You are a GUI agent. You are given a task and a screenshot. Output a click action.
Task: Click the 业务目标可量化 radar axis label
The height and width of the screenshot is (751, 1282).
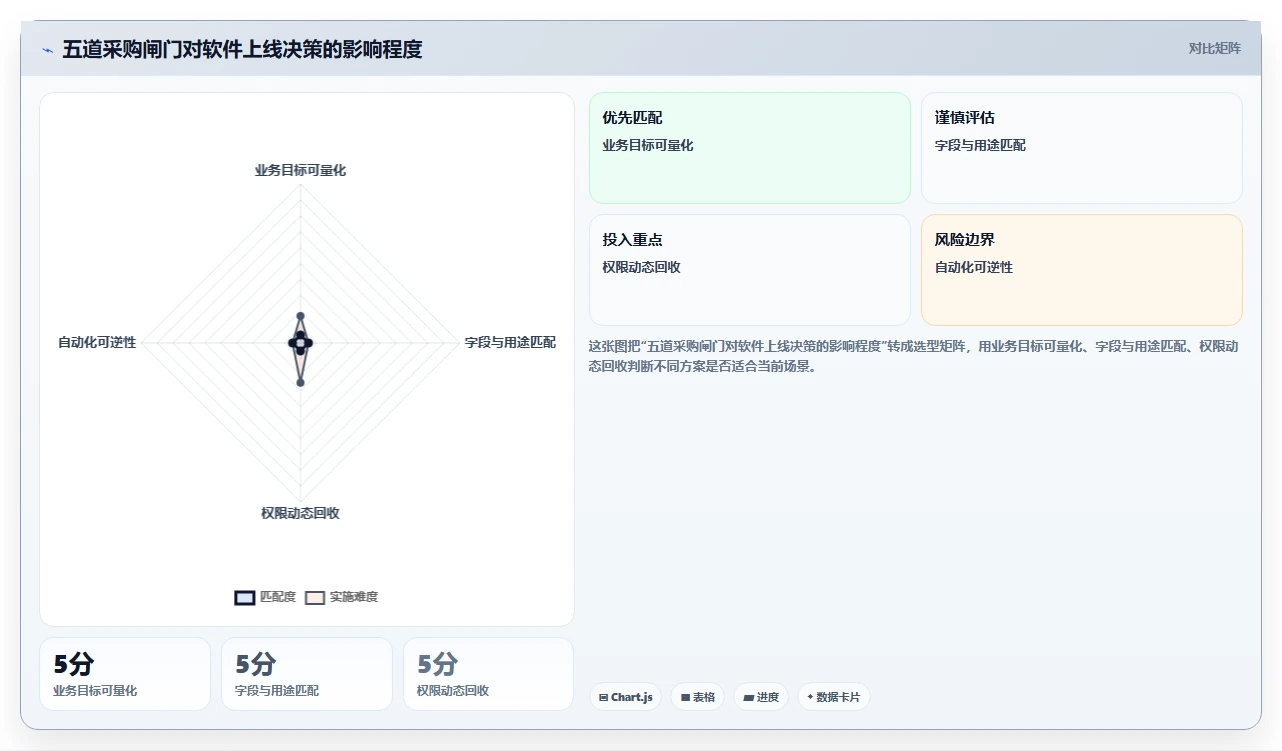tap(300, 171)
